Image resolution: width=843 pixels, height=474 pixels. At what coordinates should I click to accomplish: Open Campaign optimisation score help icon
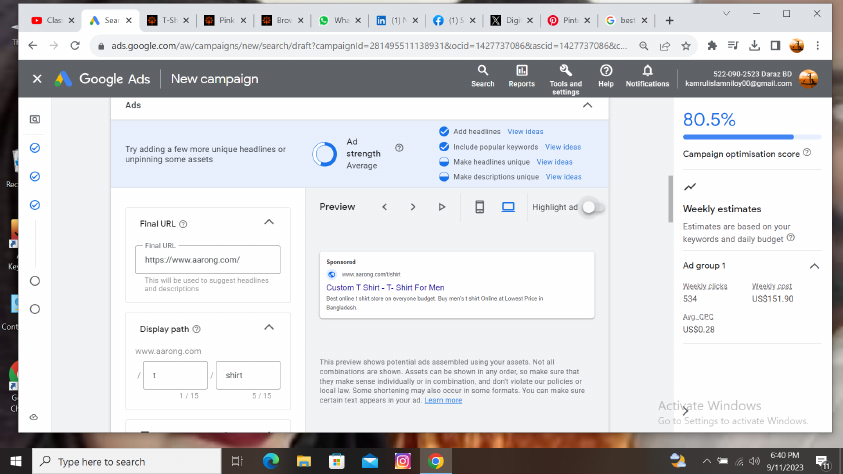tap(807, 153)
